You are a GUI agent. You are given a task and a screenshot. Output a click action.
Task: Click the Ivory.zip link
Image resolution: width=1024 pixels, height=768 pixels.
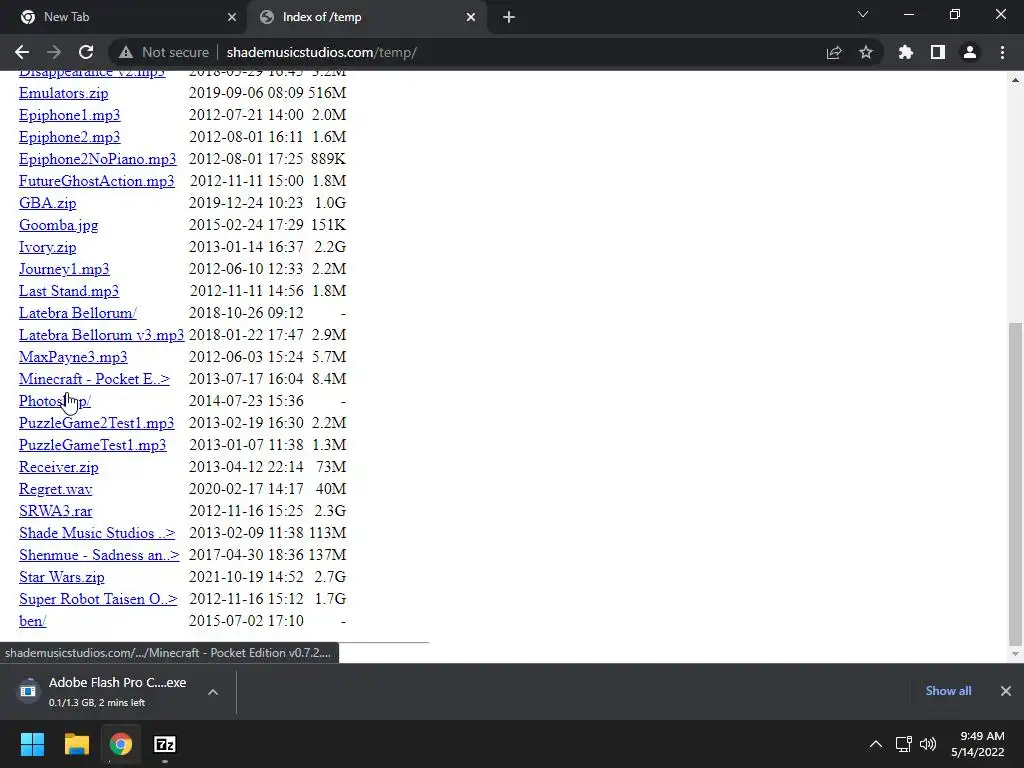47,248
